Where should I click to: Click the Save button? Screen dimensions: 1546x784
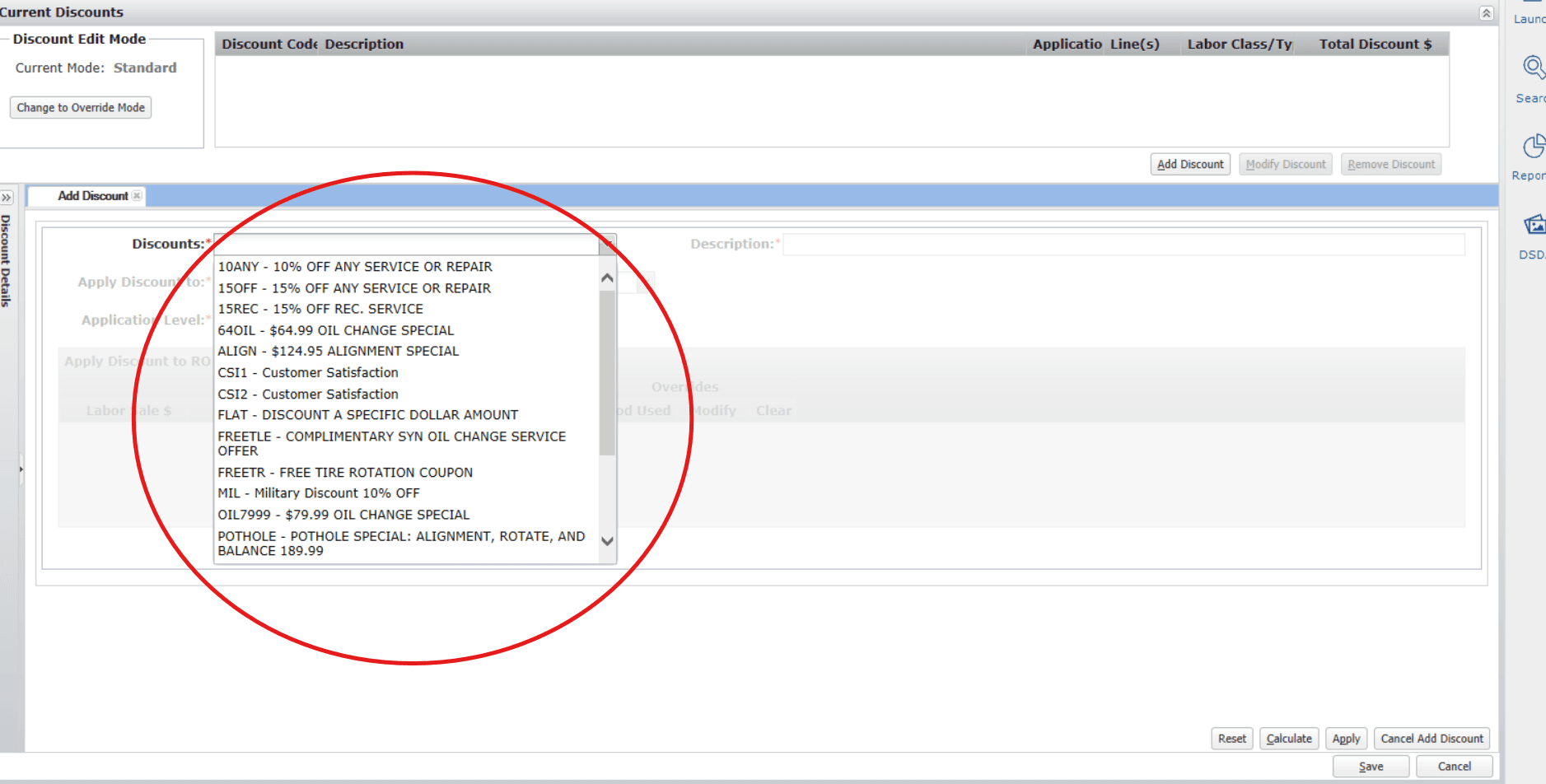[1371, 767]
